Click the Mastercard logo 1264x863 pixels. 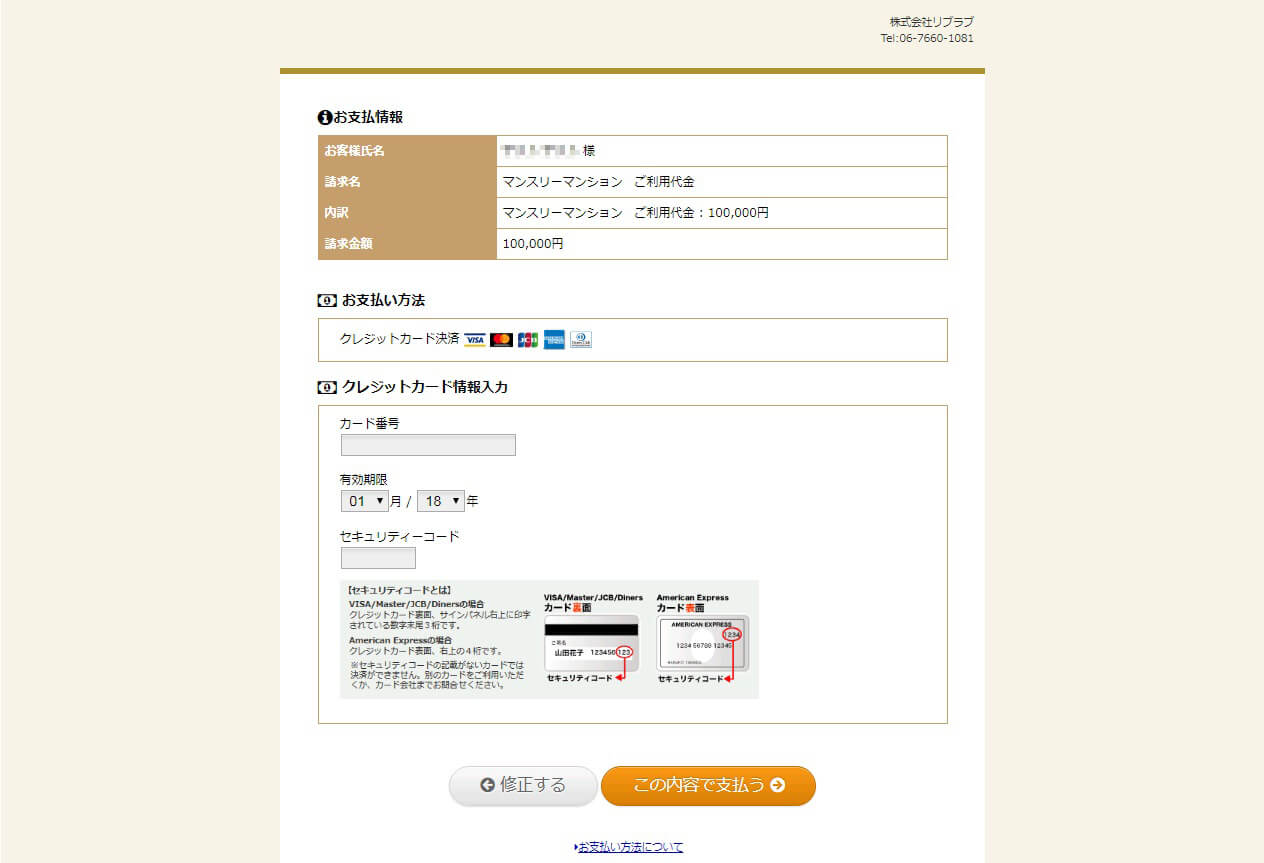[502, 340]
